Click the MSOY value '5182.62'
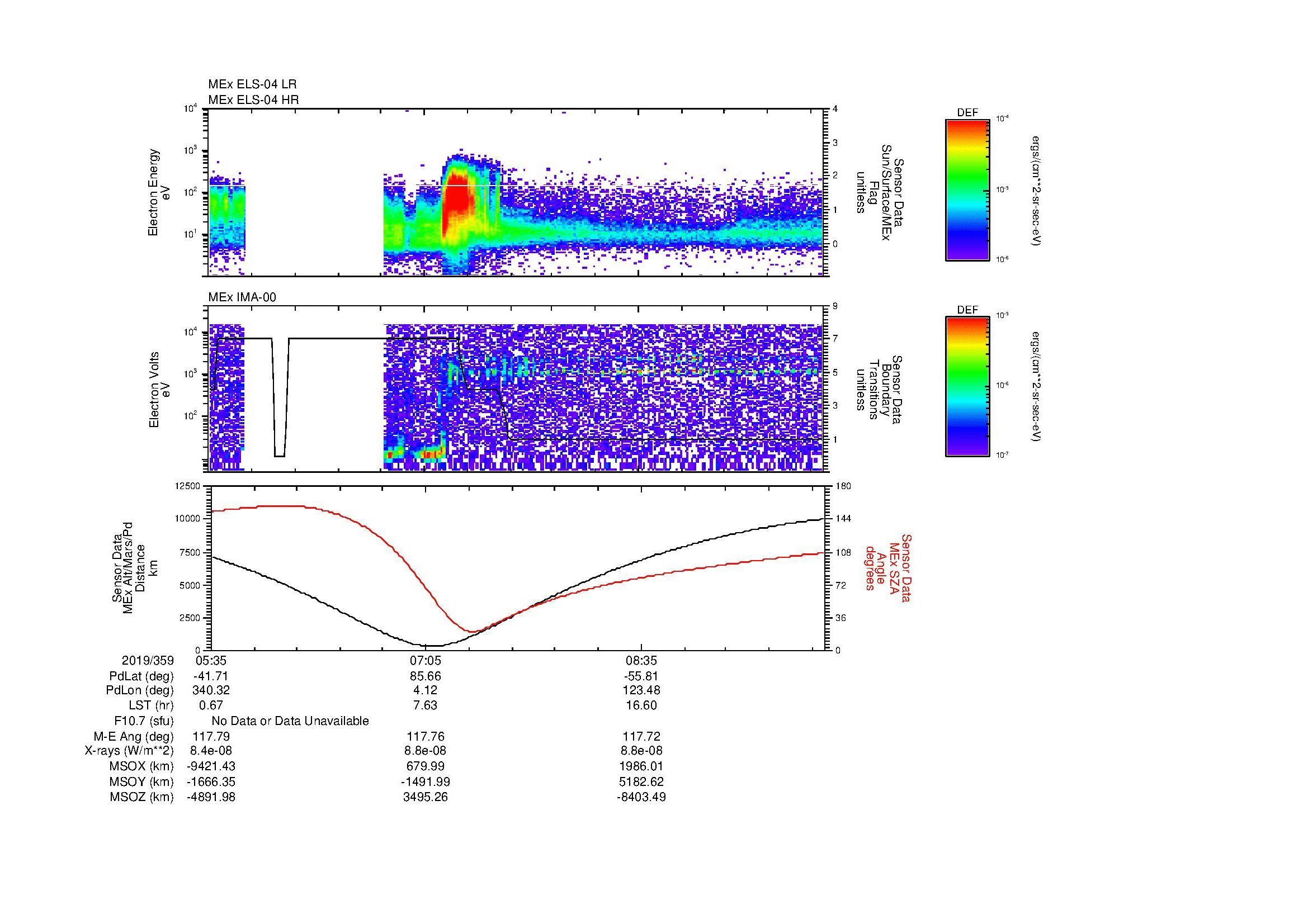The height and width of the screenshot is (924, 1308). 641,781
